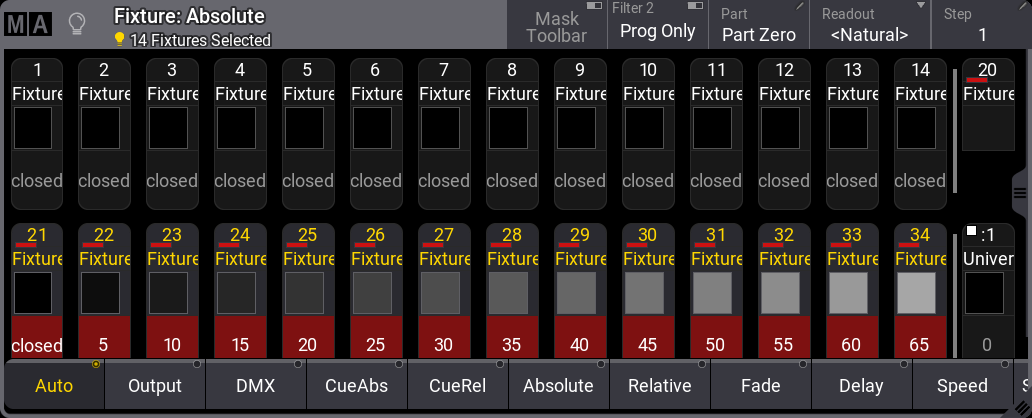Select the Auto layer tab
The image size is (1032, 418).
coord(54,386)
